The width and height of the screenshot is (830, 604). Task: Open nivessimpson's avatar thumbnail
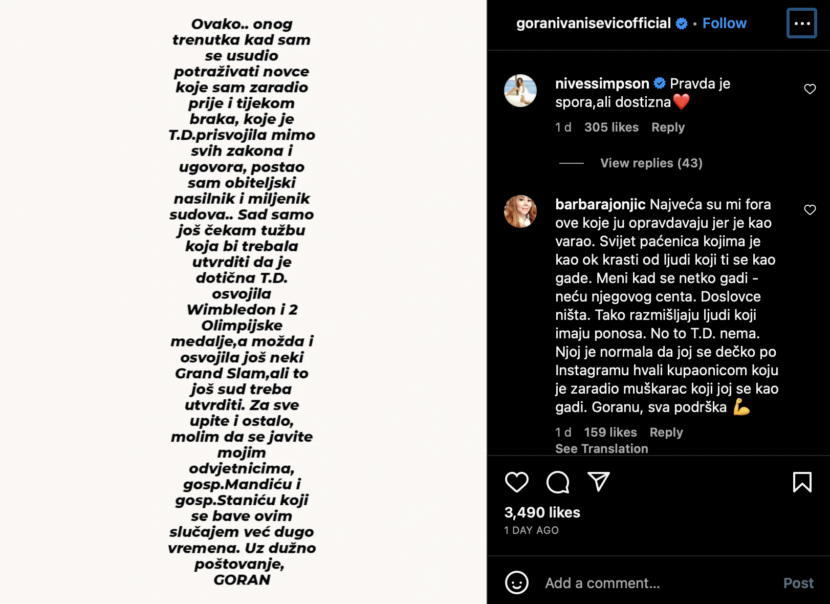click(520, 91)
